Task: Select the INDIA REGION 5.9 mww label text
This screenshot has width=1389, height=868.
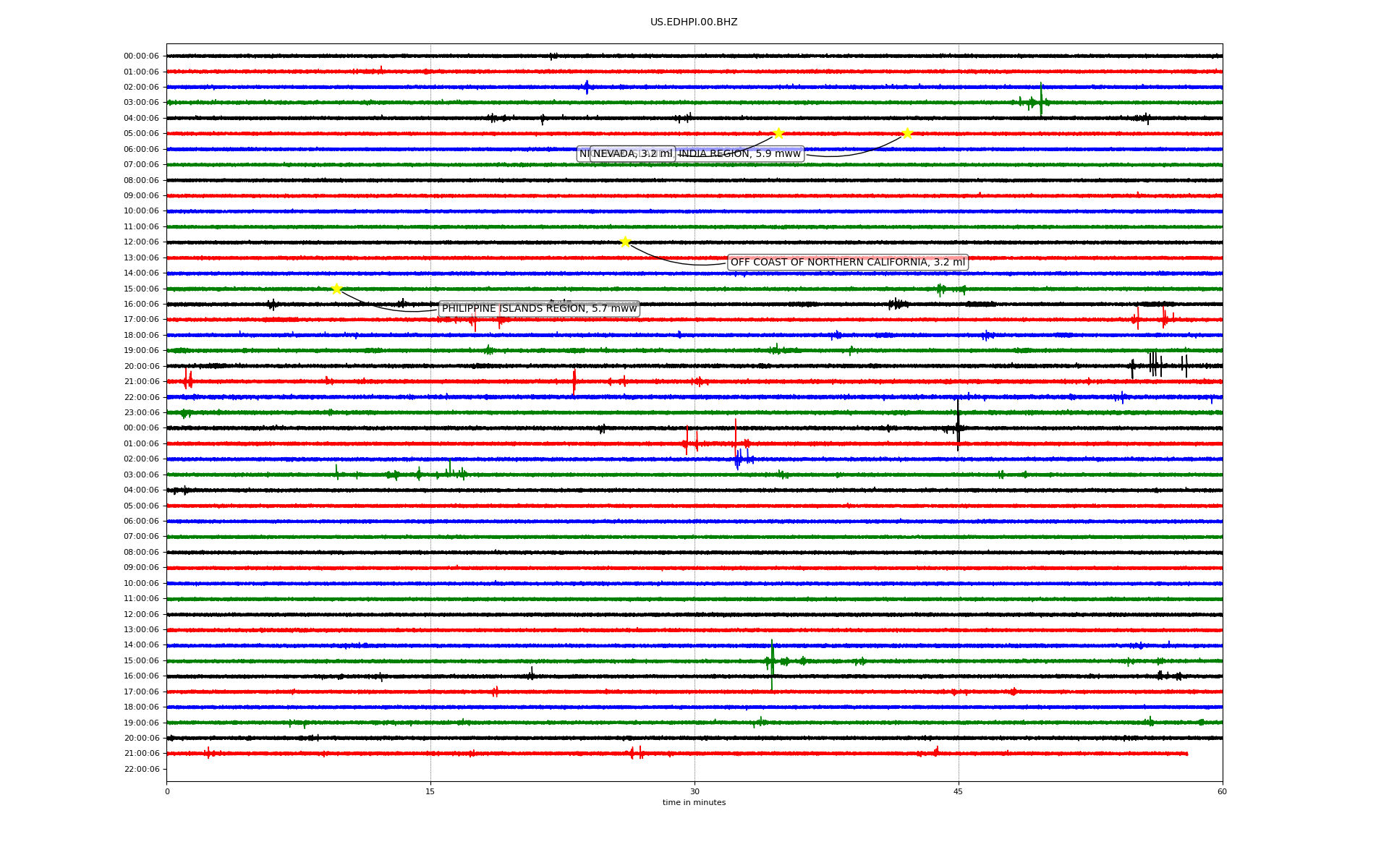Action: pyautogui.click(x=739, y=153)
